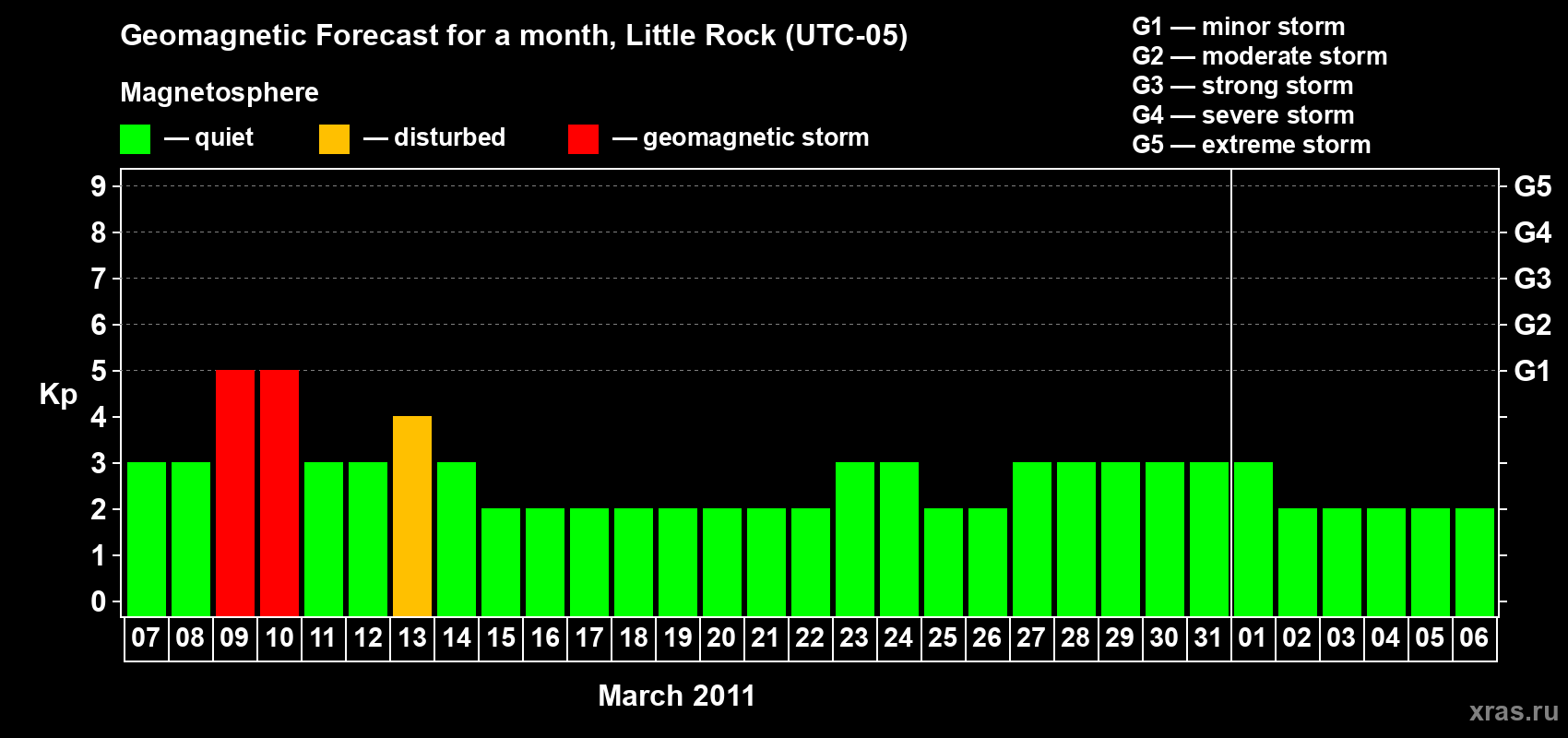
Task: Click the 'geomagnetic storm' legend label
Action: click(x=756, y=137)
